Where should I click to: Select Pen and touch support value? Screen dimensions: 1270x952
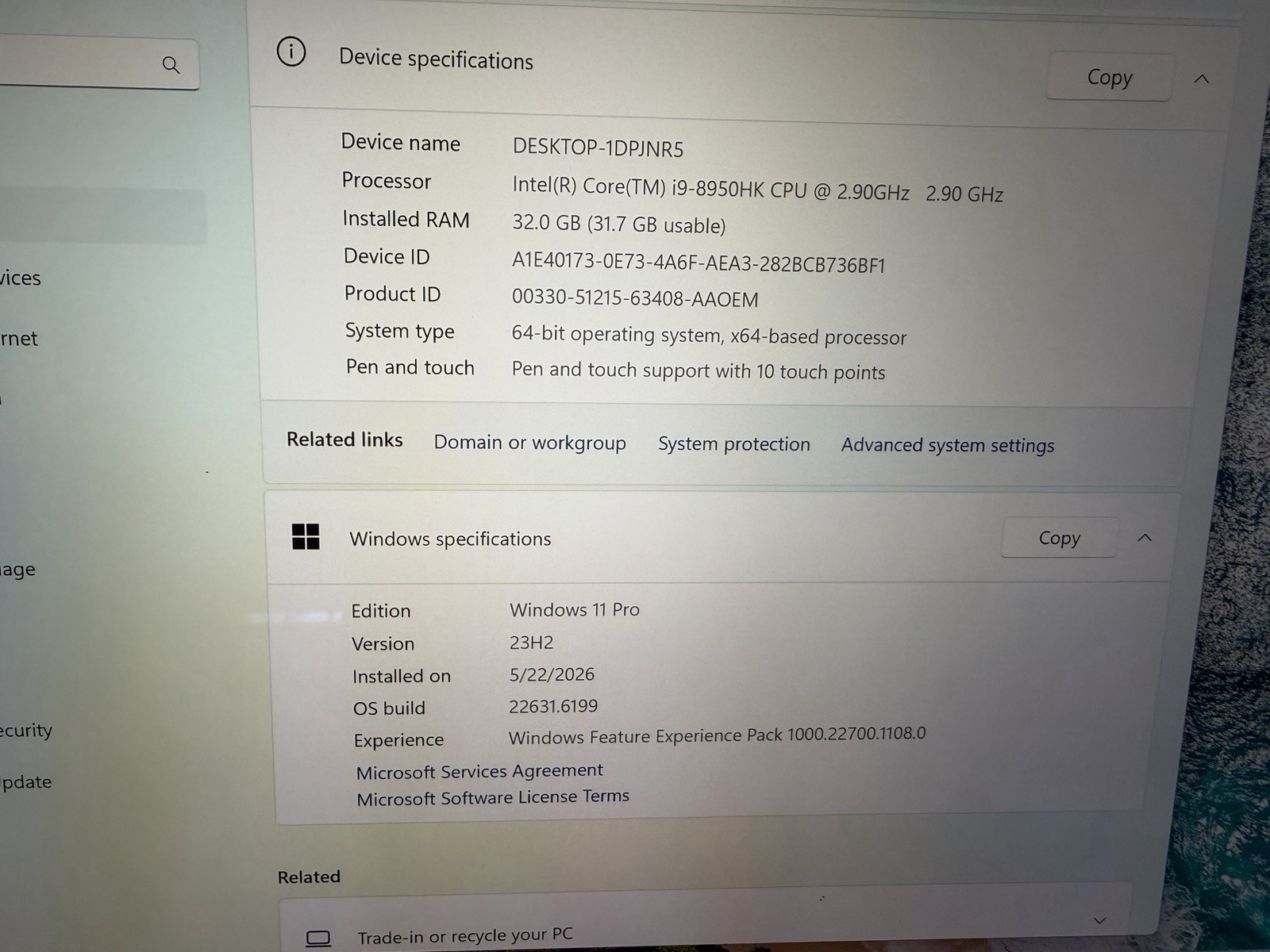(x=698, y=370)
